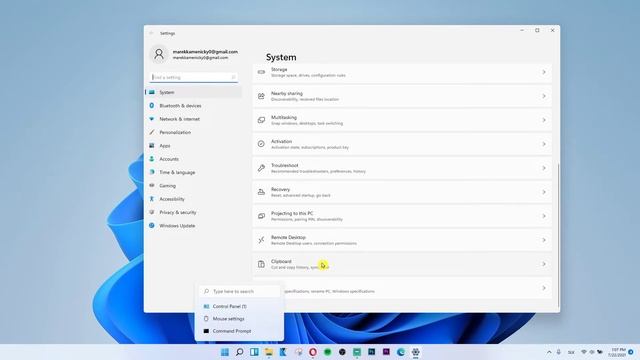Screen dimensions: 640x360
Task: Click the blue K app taskbar icon
Action: tap(283, 352)
